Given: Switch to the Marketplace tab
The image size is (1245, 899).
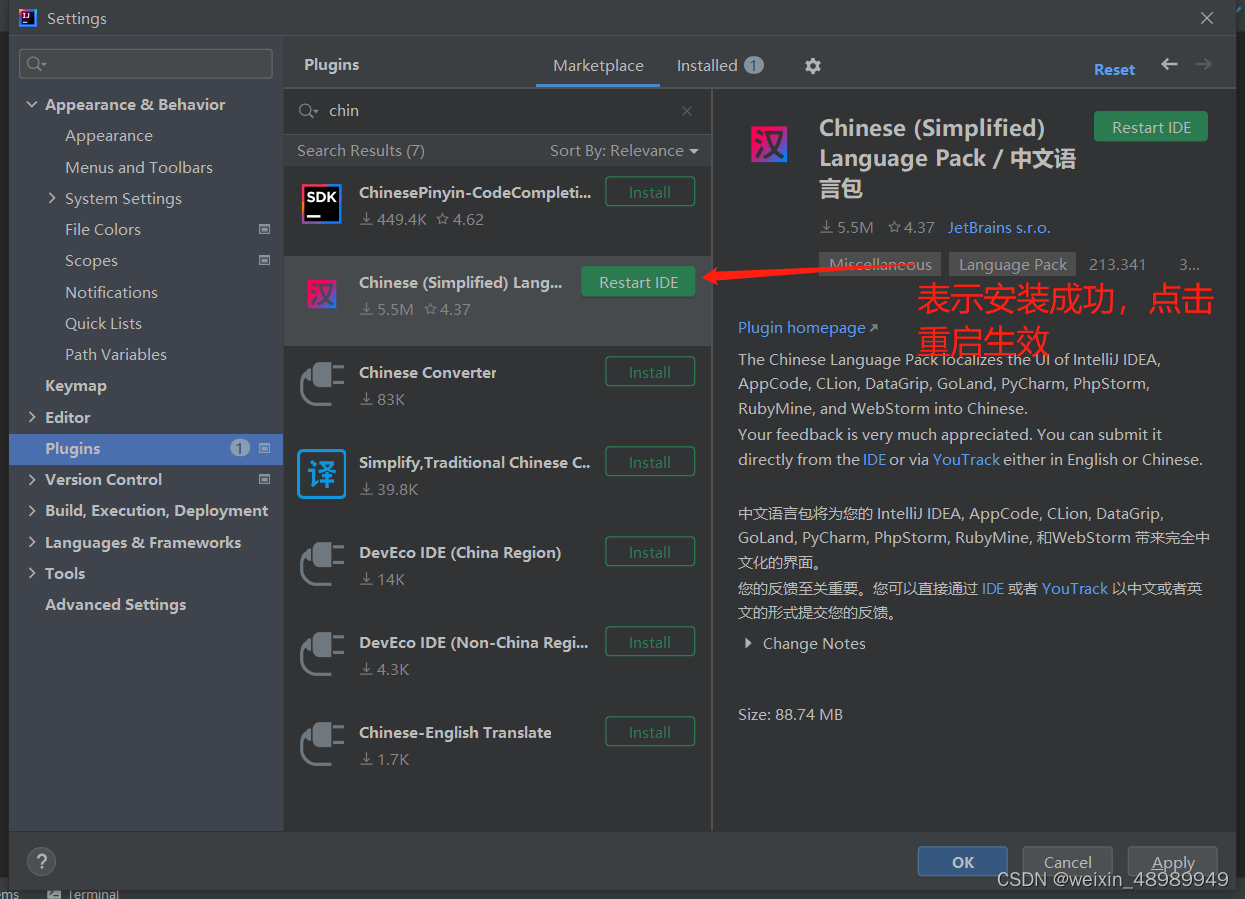Looking at the screenshot, I should coord(598,65).
